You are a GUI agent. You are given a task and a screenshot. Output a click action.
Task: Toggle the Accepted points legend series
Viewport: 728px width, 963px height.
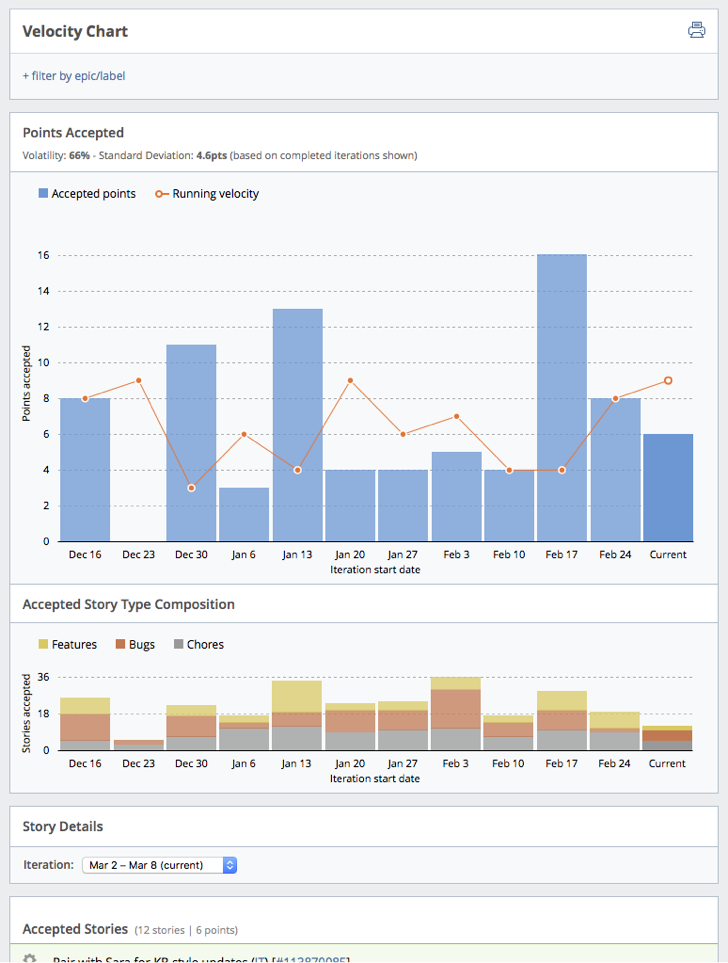pyautogui.click(x=86, y=194)
